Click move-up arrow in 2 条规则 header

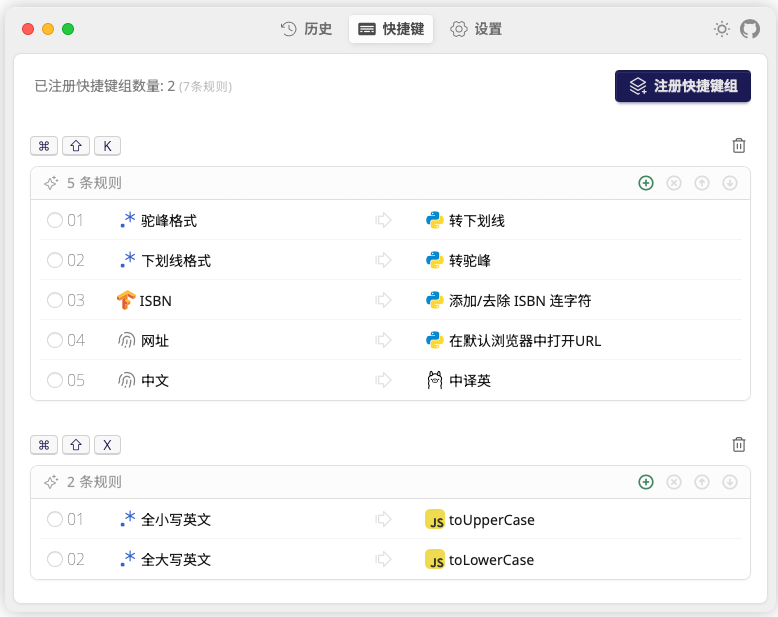pyautogui.click(x=702, y=482)
